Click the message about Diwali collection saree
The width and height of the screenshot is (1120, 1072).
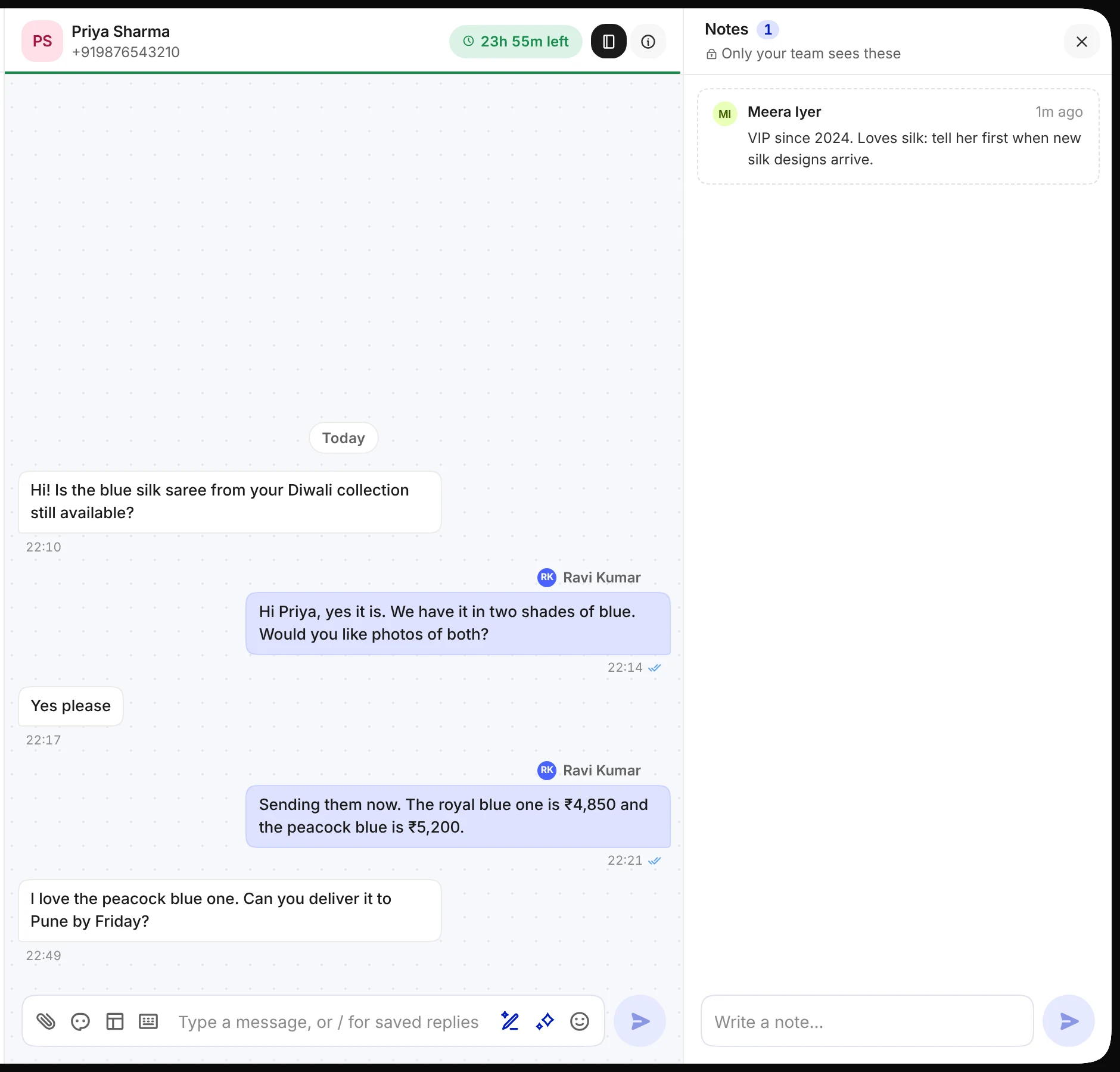point(230,501)
